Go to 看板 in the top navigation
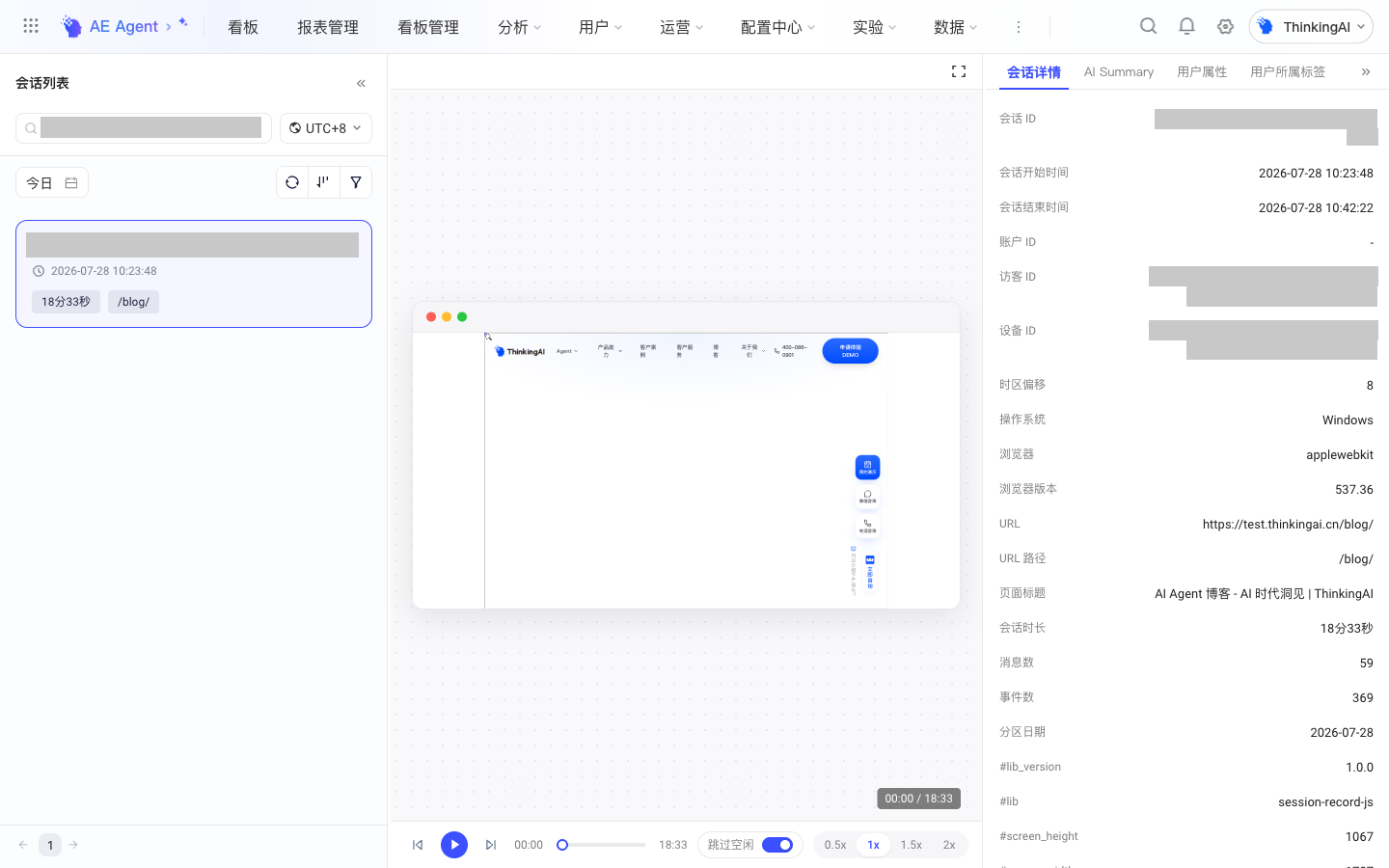Screen dimensions: 1389x868 243,27
